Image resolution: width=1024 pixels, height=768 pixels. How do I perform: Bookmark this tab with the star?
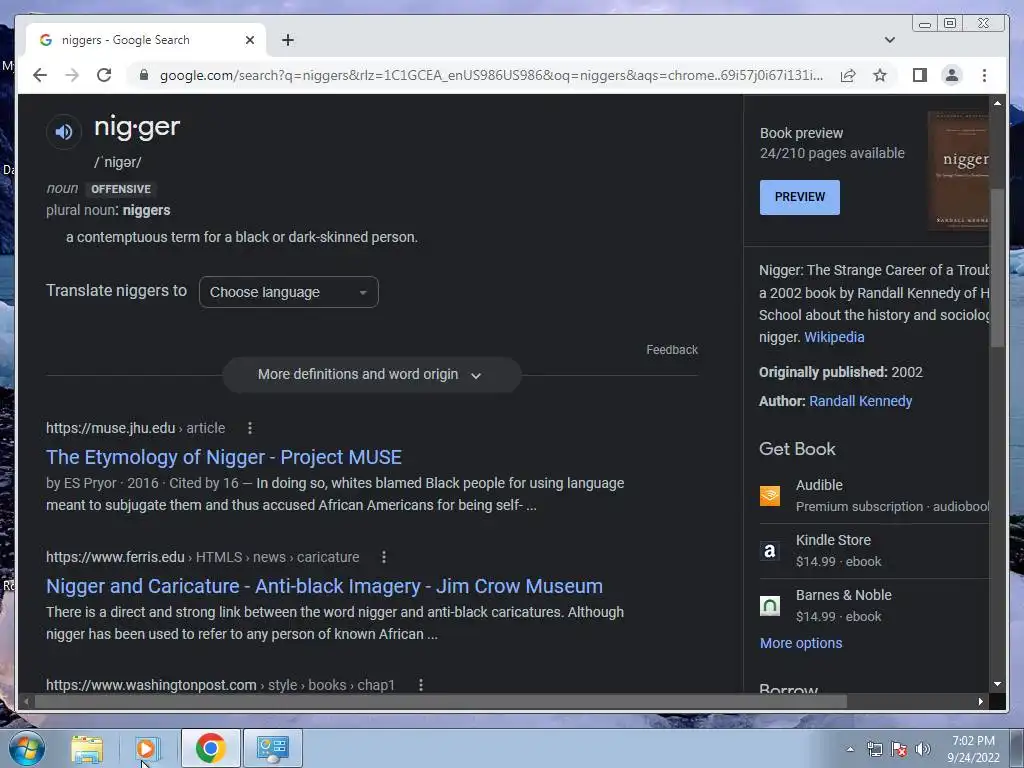[x=880, y=75]
